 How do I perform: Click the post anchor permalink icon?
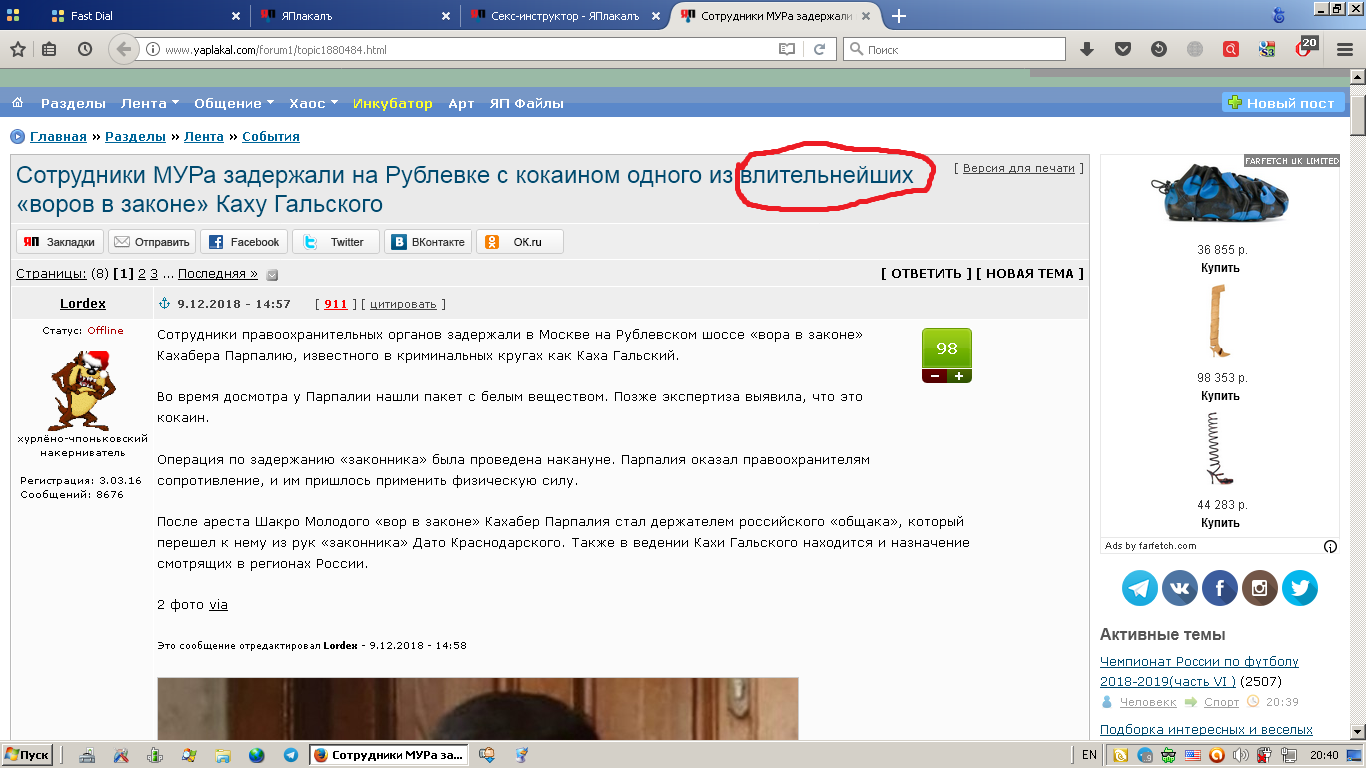point(166,304)
